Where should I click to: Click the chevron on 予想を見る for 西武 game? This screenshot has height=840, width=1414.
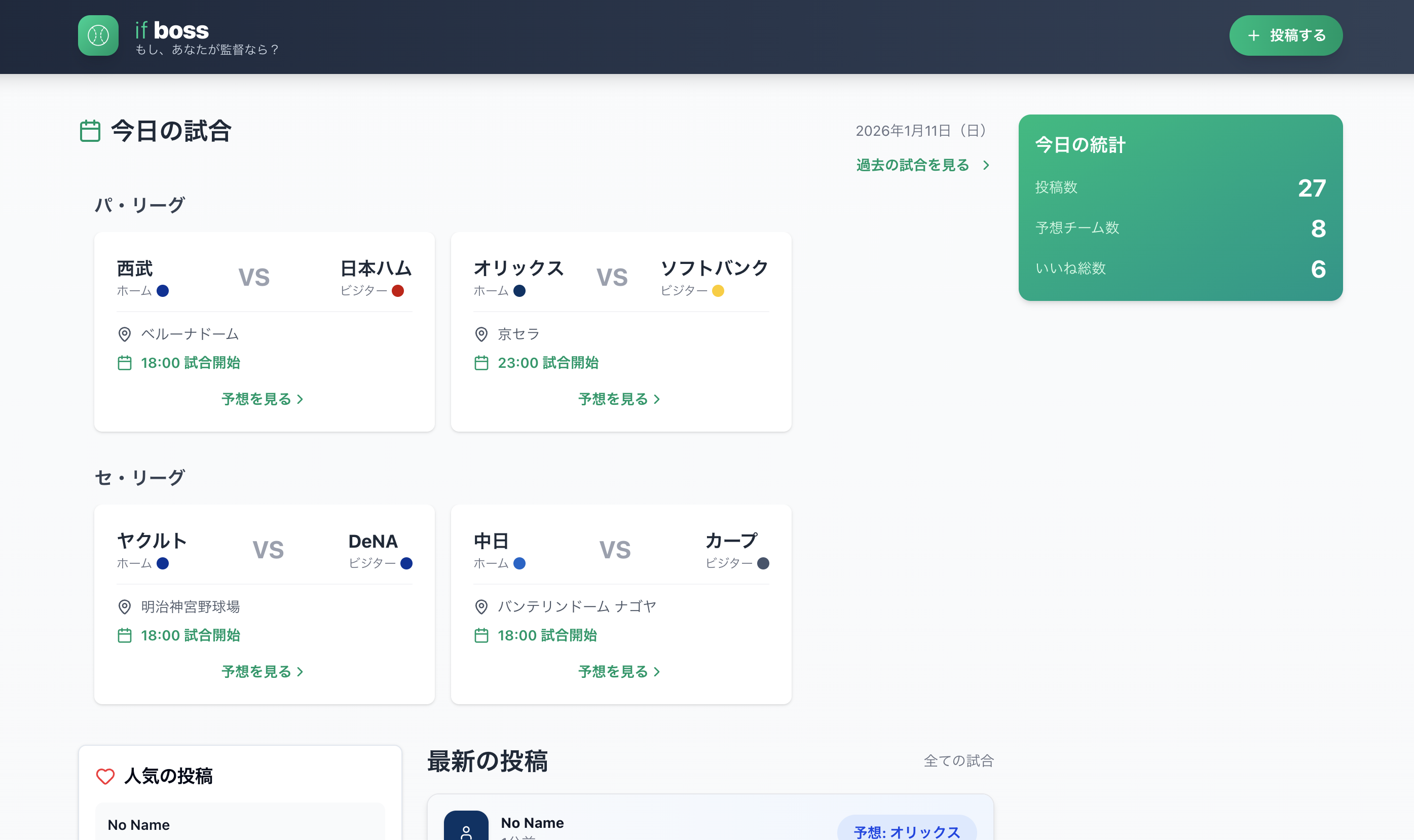pyautogui.click(x=300, y=399)
